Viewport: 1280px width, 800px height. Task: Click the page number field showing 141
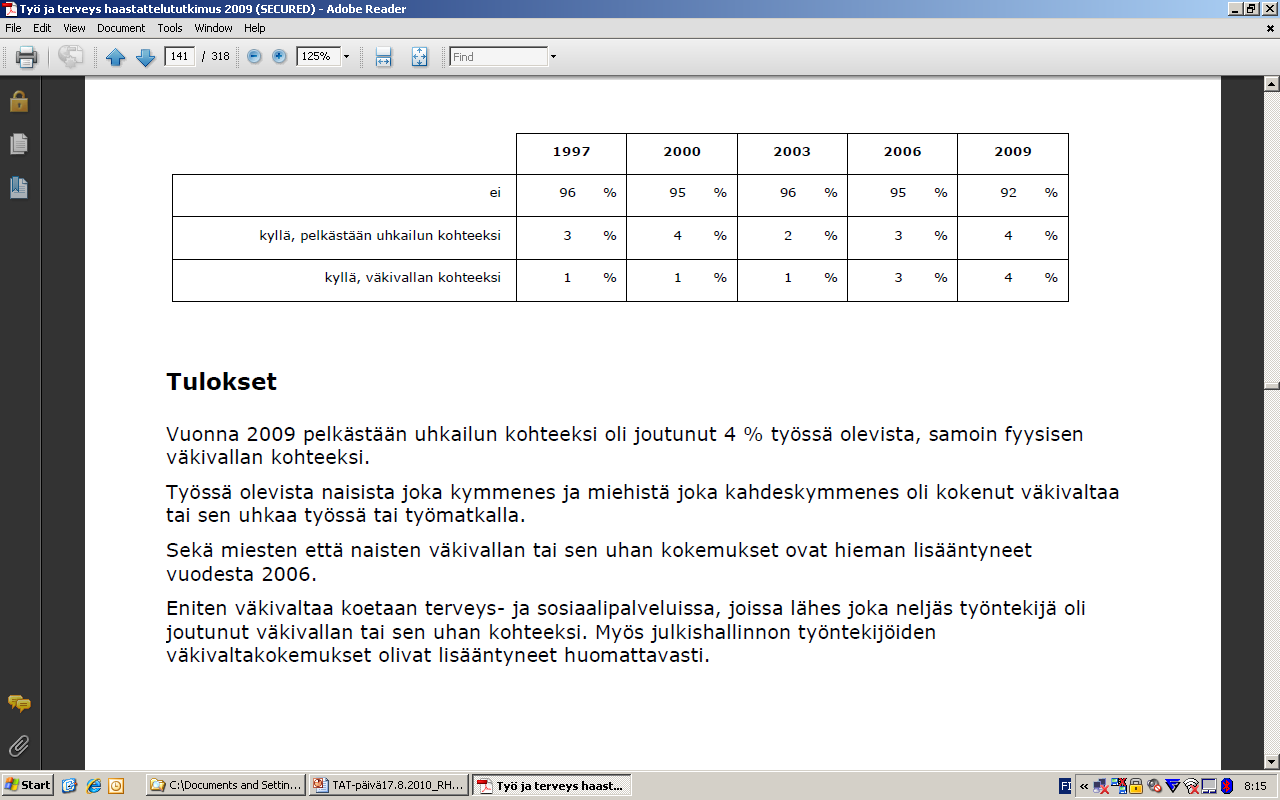[179, 56]
